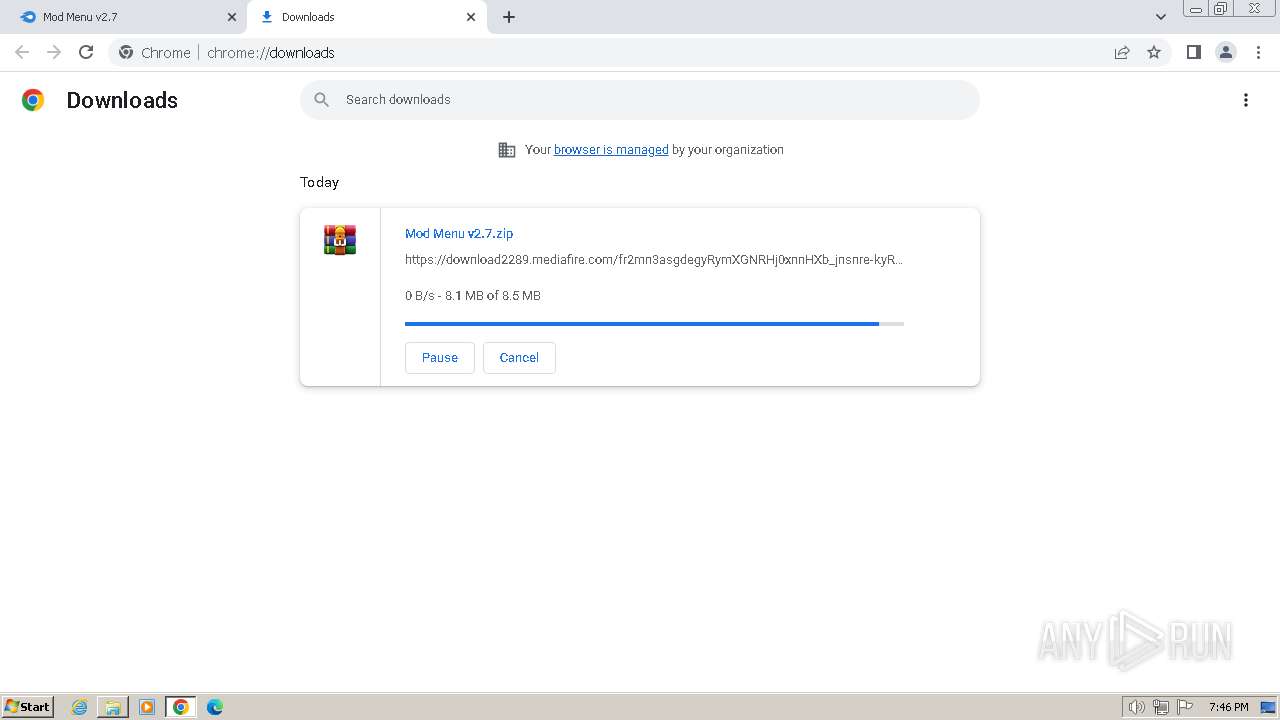The height and width of the screenshot is (720, 1280).
Task: Click the Today date heading
Action: 319,182
